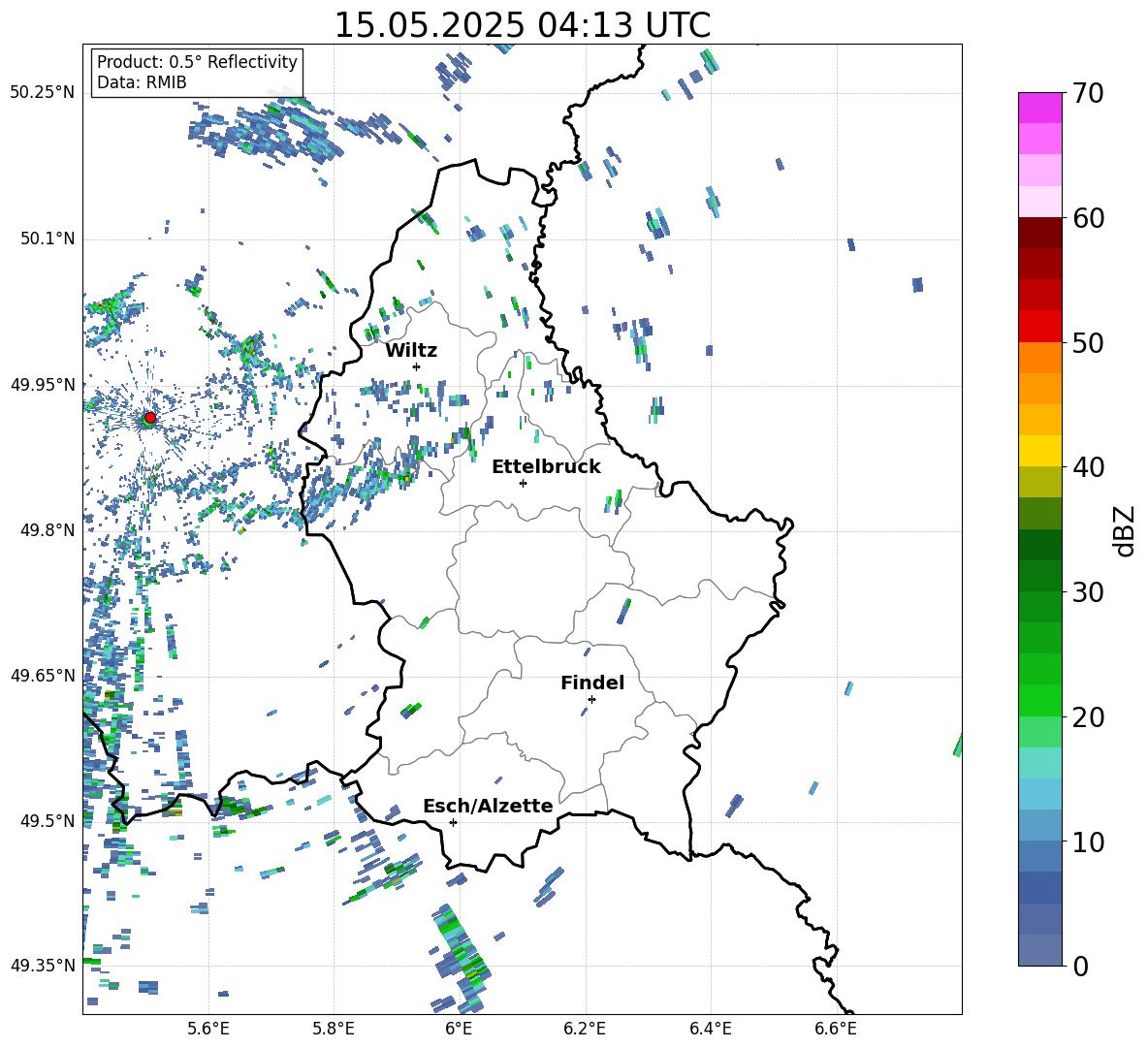Click the 10 tick label on colorbar
Screen dimensions: 1148x1048
click(x=1088, y=842)
